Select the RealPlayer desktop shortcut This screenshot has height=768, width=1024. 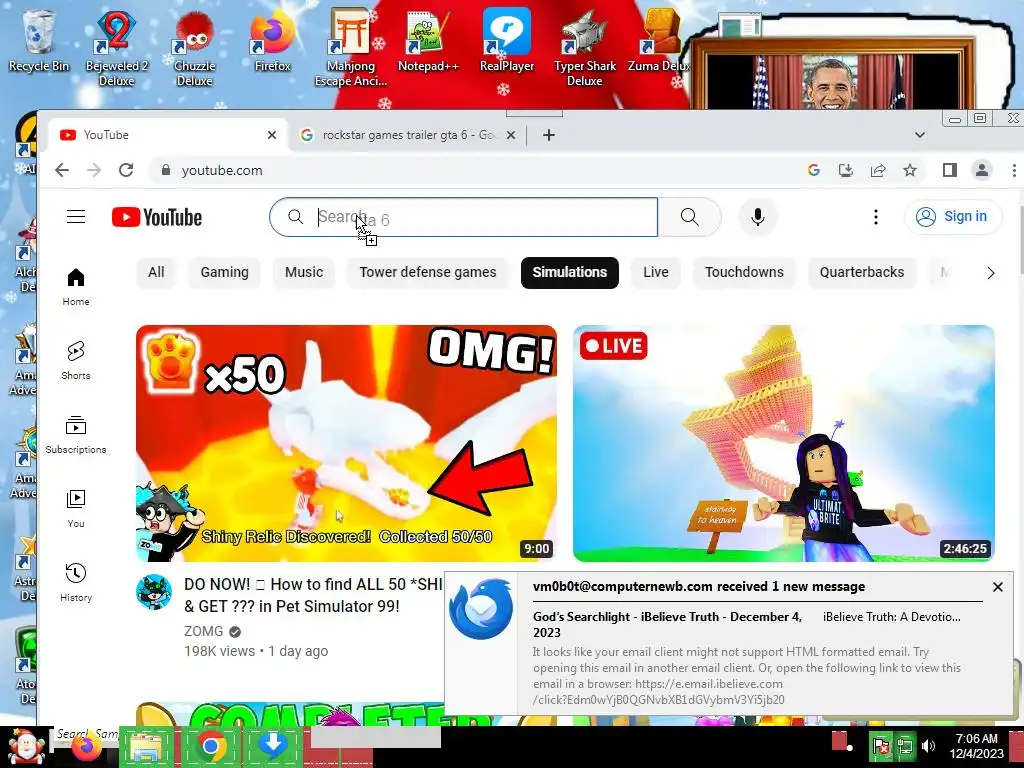tap(507, 39)
